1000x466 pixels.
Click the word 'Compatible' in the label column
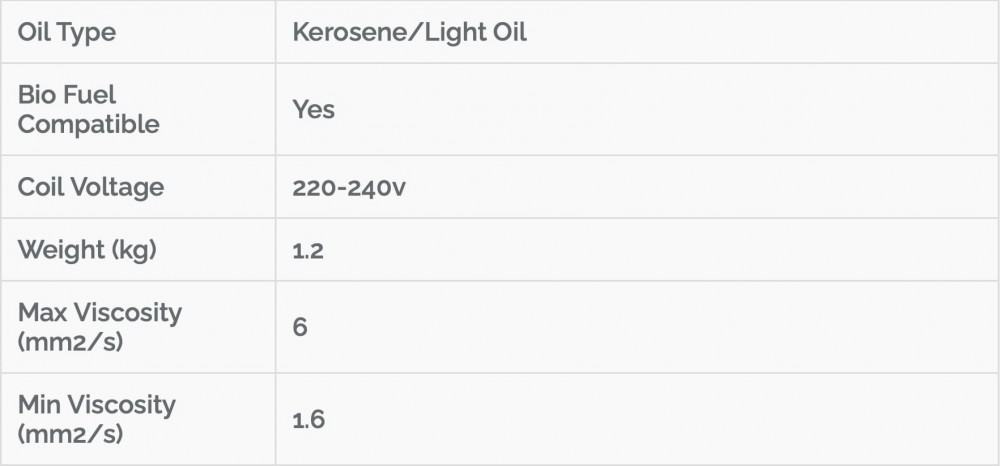click(x=88, y=125)
